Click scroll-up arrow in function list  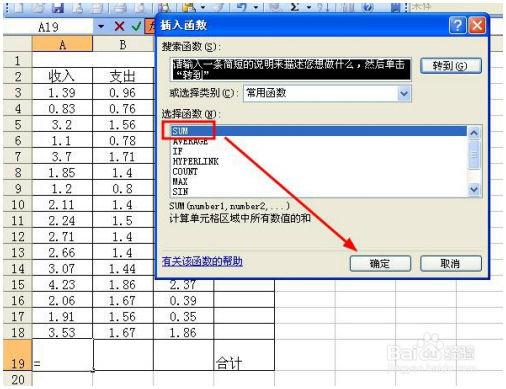pyautogui.click(x=474, y=132)
